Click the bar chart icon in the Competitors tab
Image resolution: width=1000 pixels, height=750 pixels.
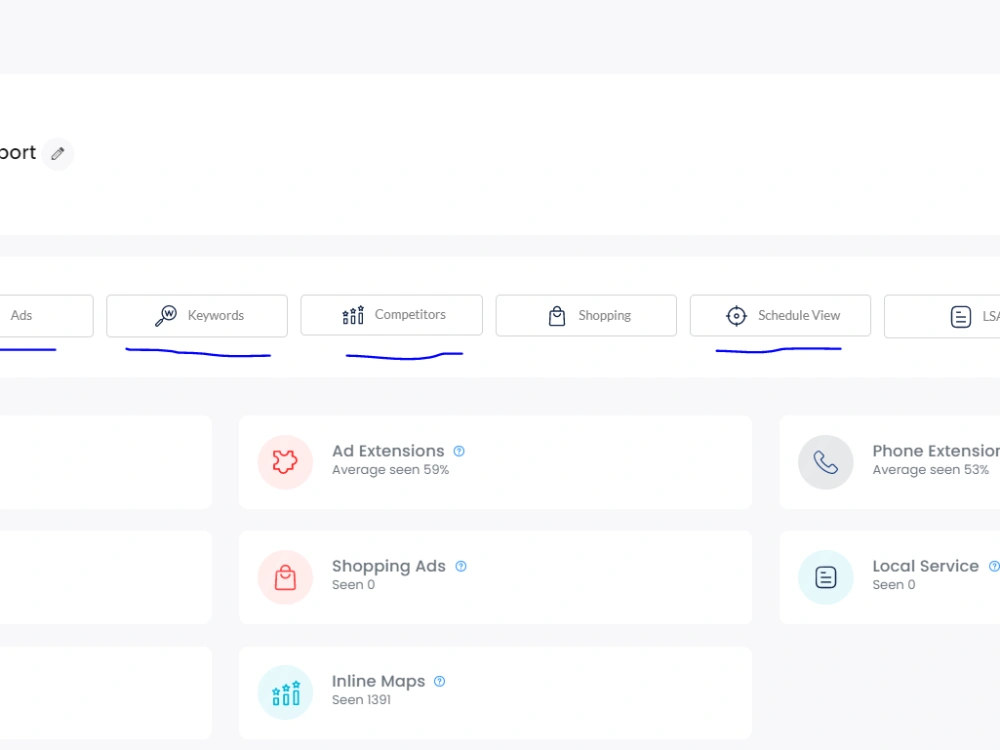tap(353, 315)
